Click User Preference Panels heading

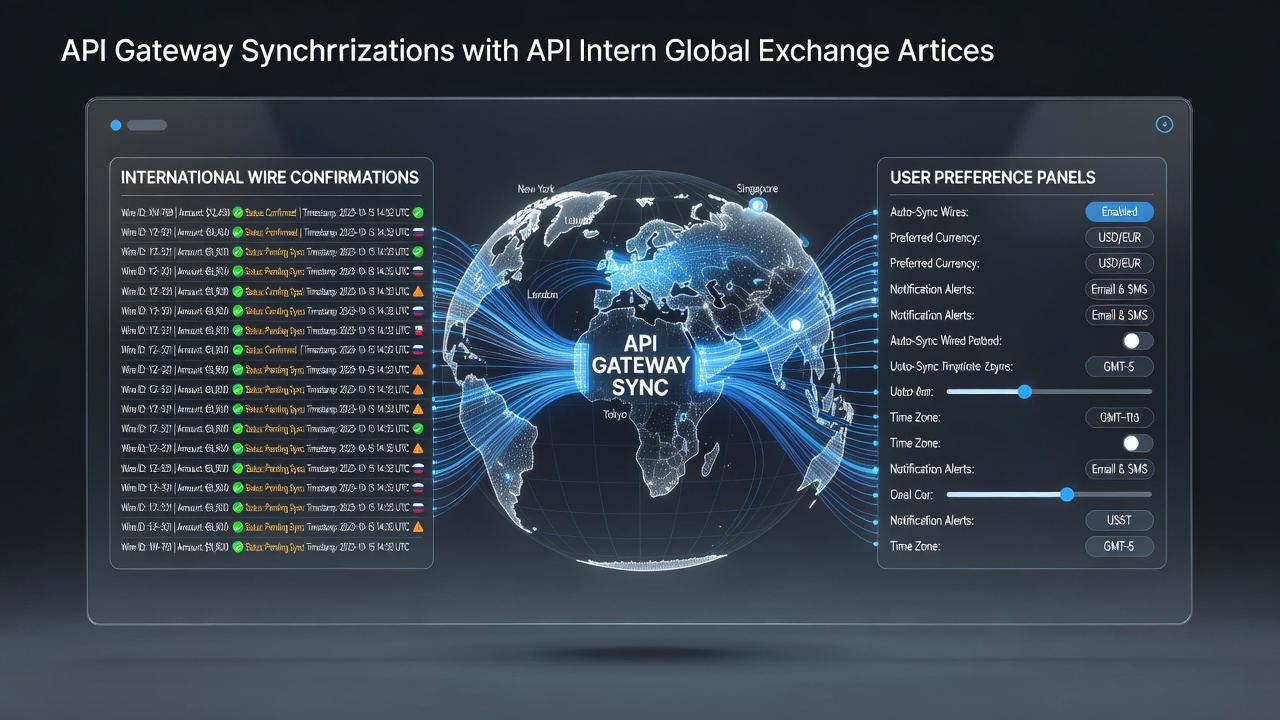coord(993,177)
